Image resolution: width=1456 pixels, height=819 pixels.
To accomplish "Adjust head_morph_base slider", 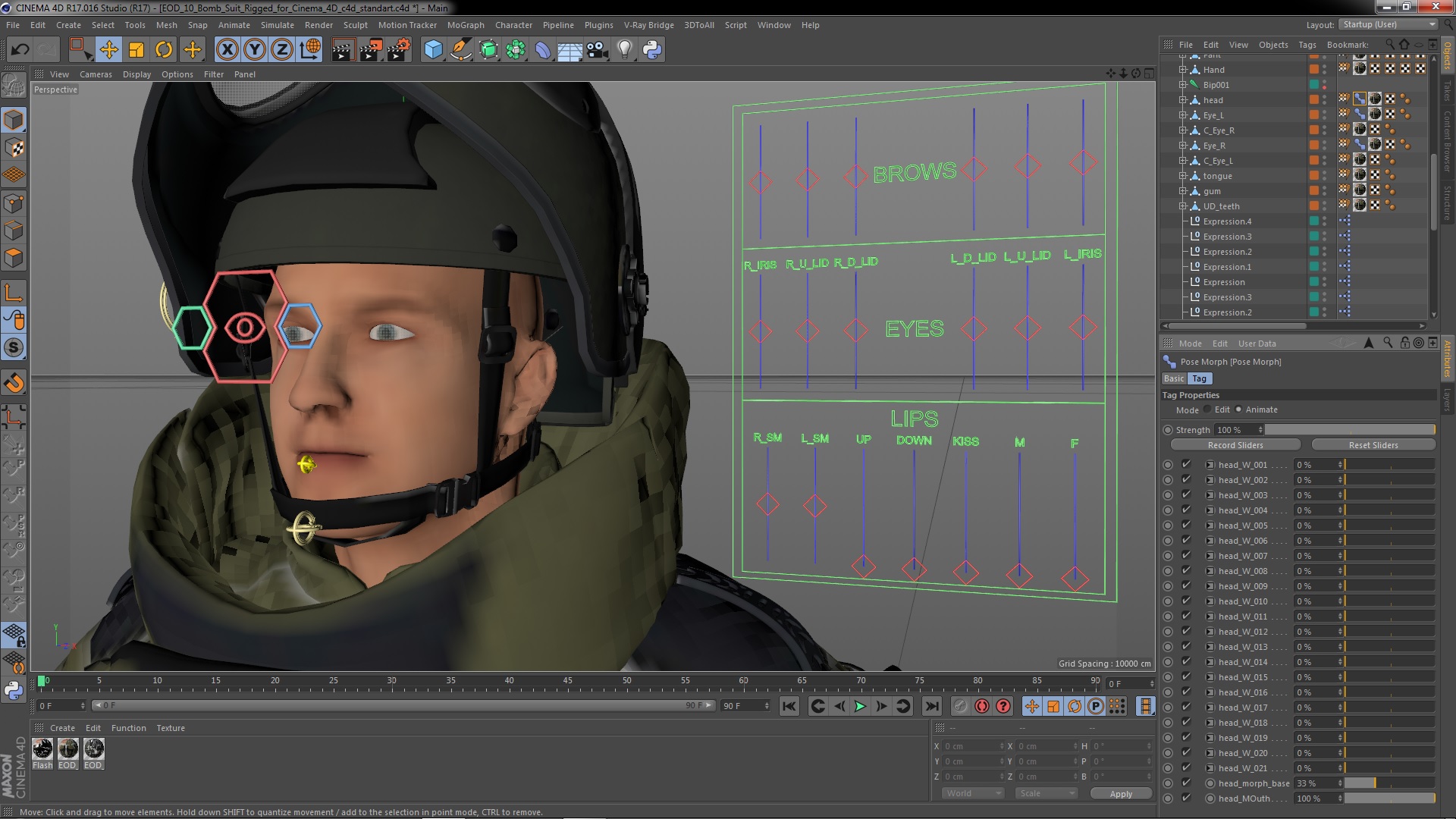I will pyautogui.click(x=1389, y=783).
